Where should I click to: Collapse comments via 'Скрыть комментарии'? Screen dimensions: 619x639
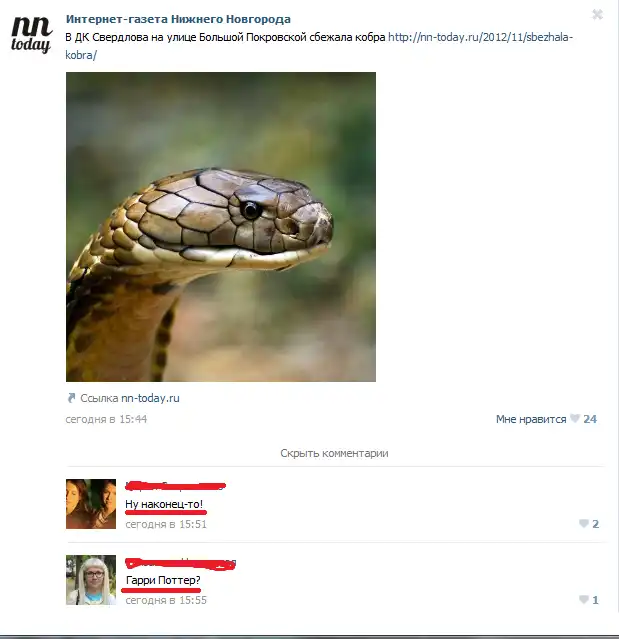pyautogui.click(x=334, y=453)
